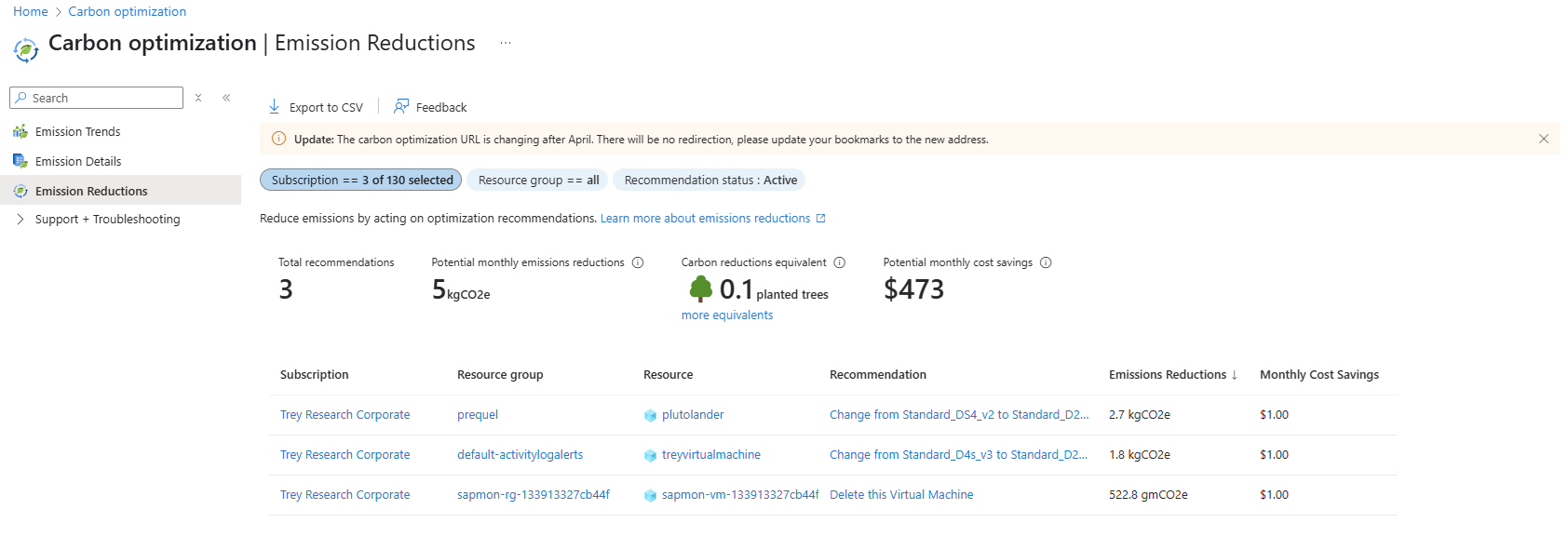Click the sidebar Search input field
The height and width of the screenshot is (536, 1568).
point(97,98)
